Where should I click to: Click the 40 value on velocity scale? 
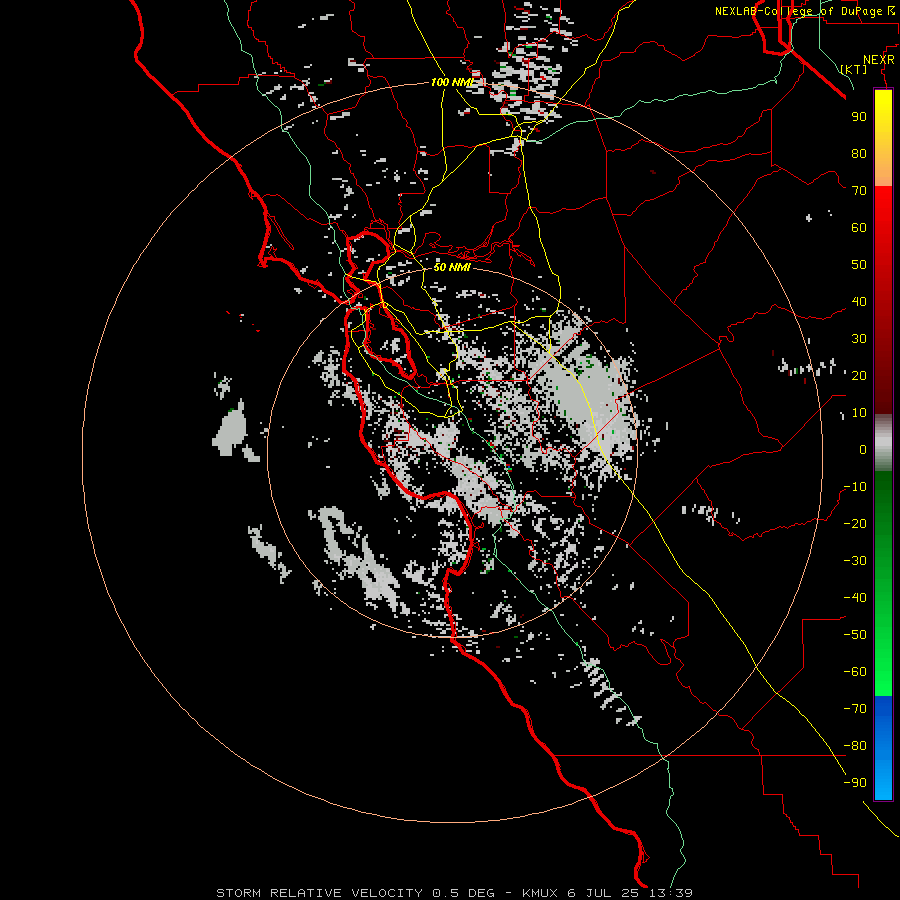pyautogui.click(x=859, y=302)
